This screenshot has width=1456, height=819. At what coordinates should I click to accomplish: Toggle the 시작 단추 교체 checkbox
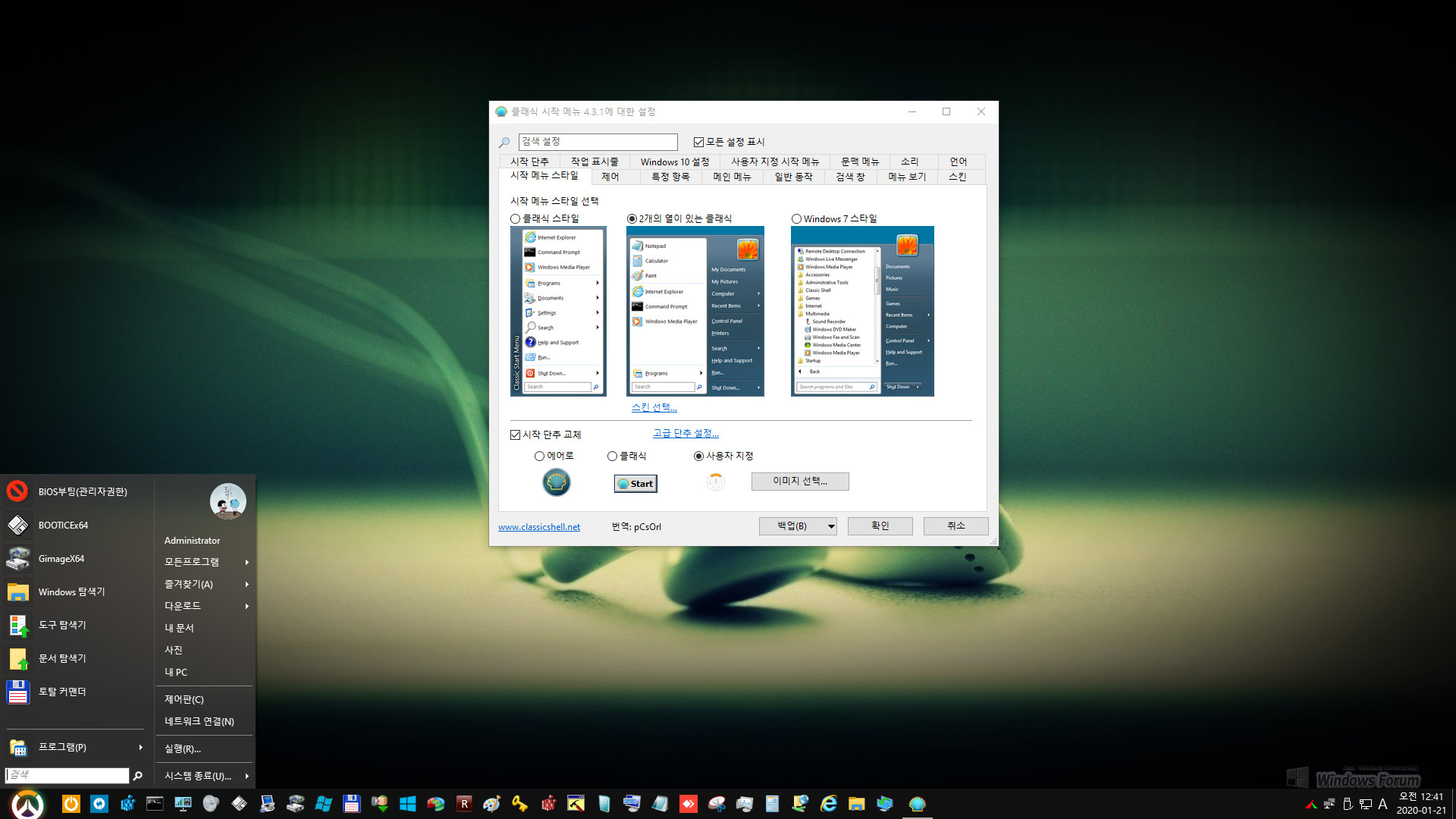[x=515, y=435]
